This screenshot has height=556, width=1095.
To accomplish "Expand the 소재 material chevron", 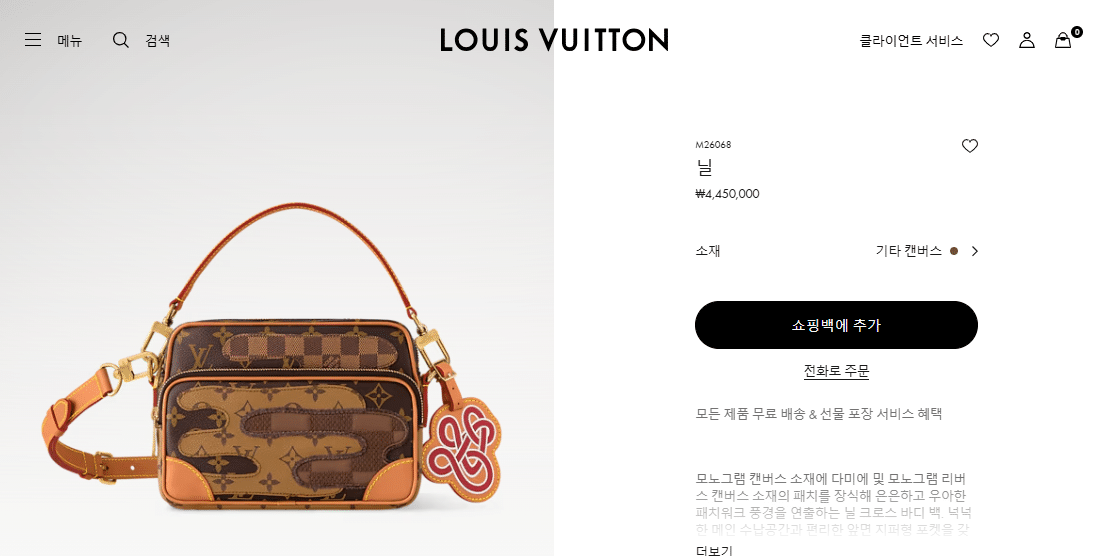I will tap(974, 251).
